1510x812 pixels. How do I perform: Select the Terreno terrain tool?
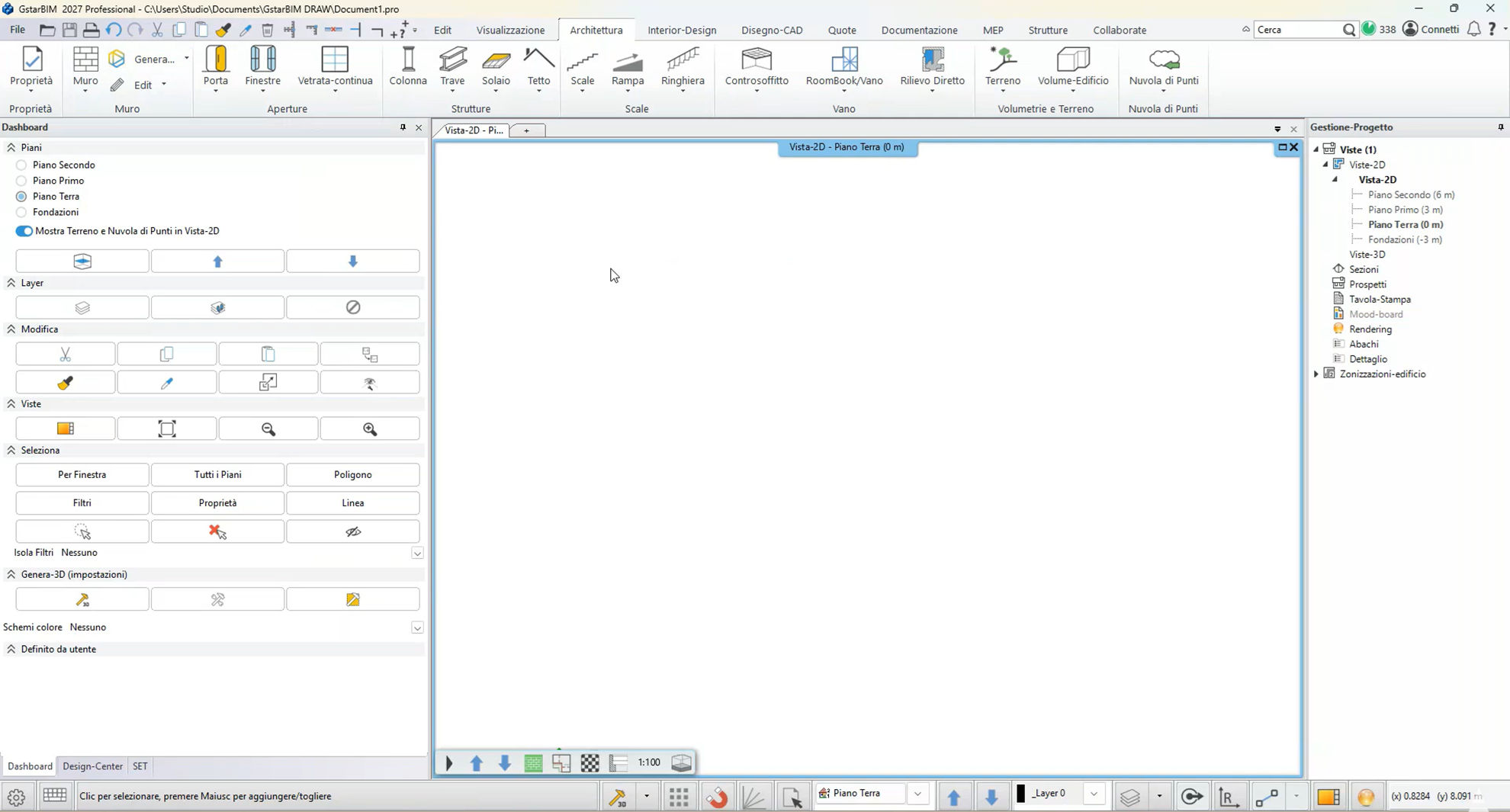click(x=1002, y=66)
